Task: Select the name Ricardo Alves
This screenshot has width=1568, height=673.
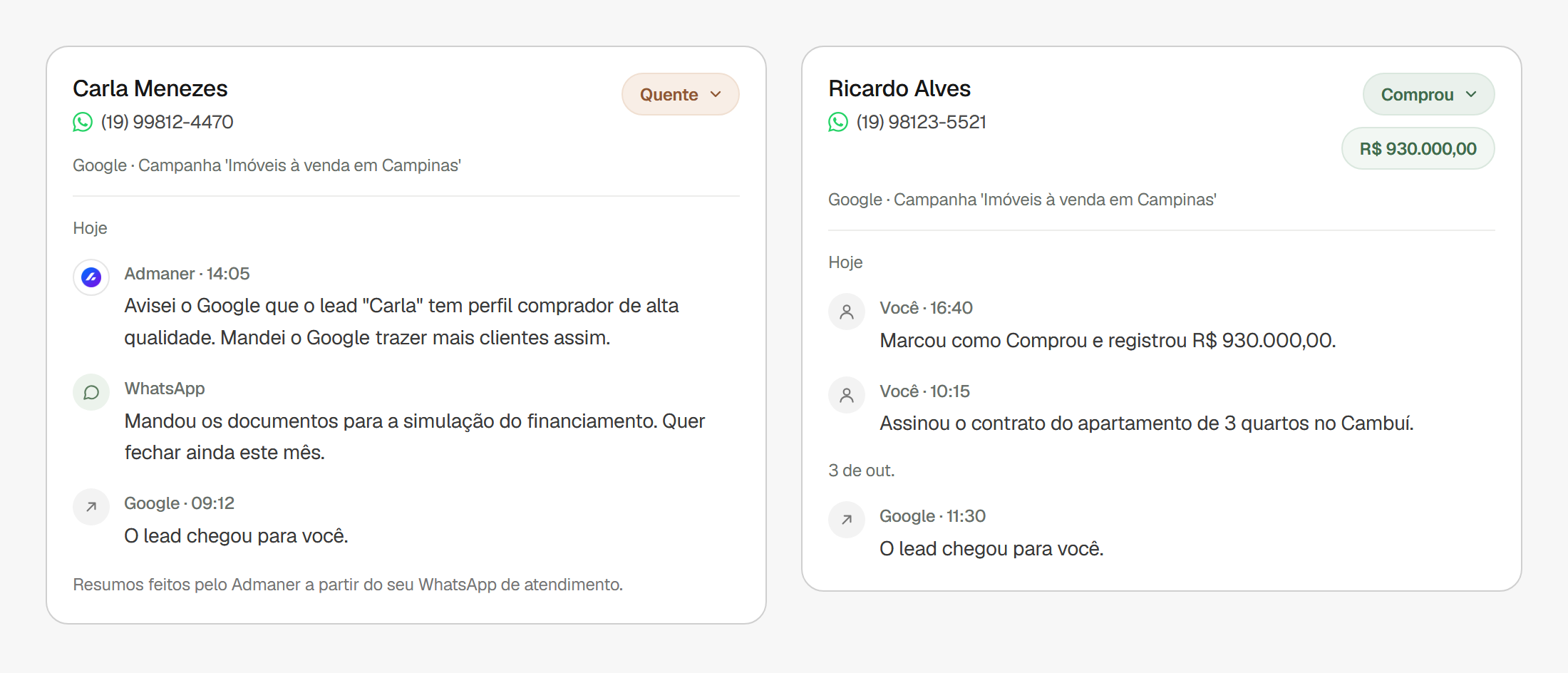Action: click(x=899, y=88)
